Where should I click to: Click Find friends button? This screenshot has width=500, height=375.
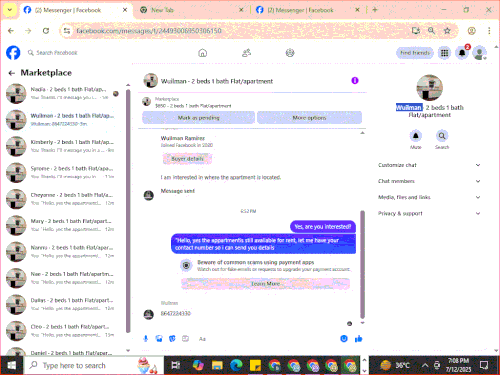(x=415, y=53)
